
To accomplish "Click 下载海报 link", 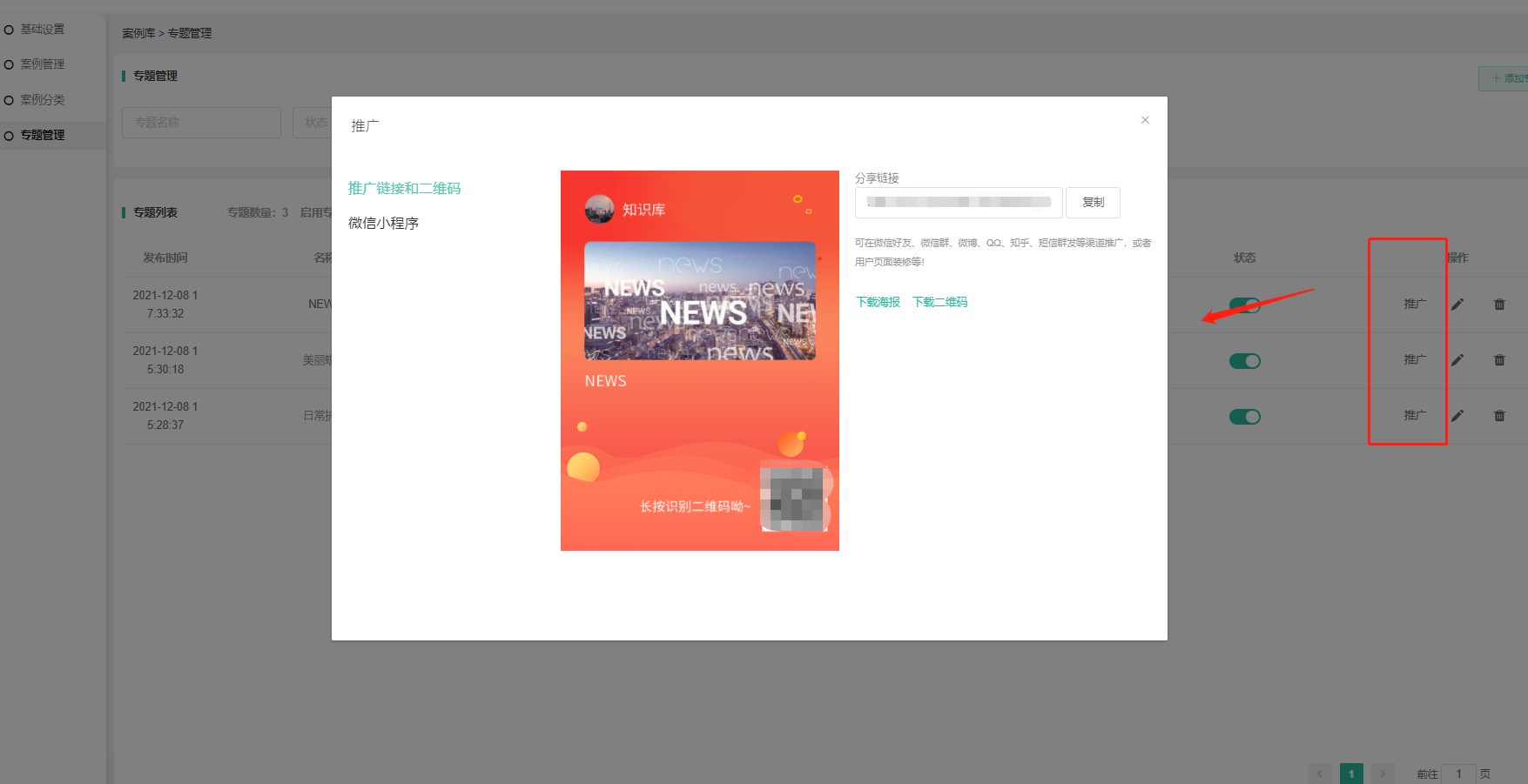I will point(878,302).
